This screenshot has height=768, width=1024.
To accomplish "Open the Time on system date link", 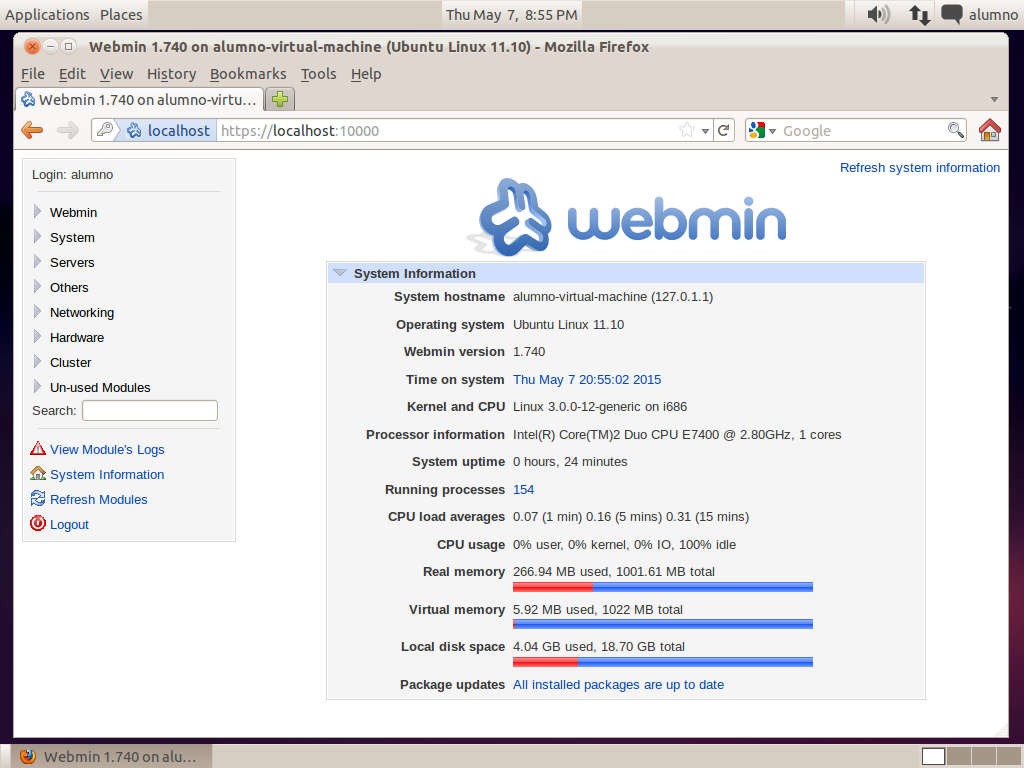I will pyautogui.click(x=586, y=379).
